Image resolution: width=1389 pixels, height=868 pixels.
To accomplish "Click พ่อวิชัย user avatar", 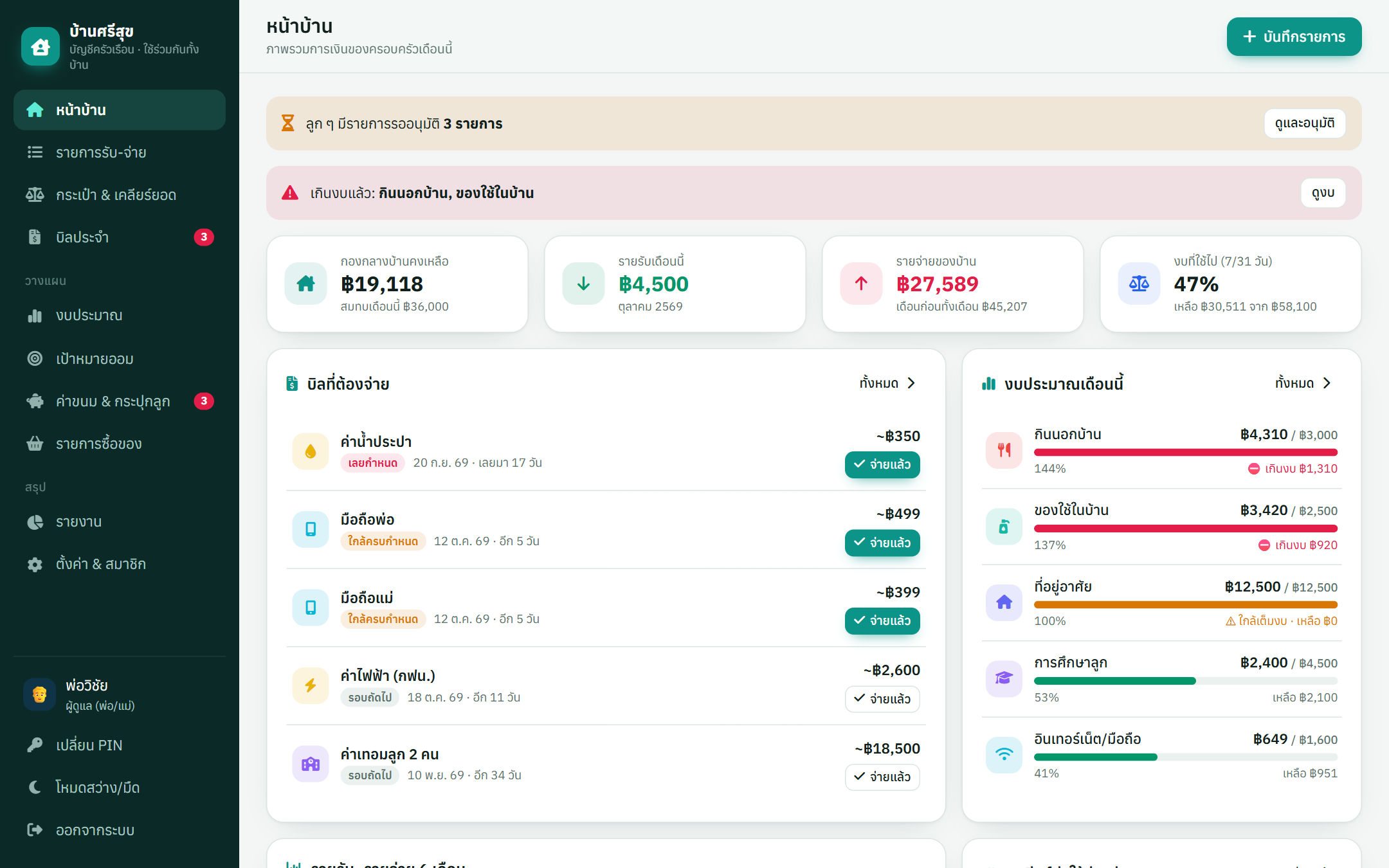I will click(x=40, y=695).
